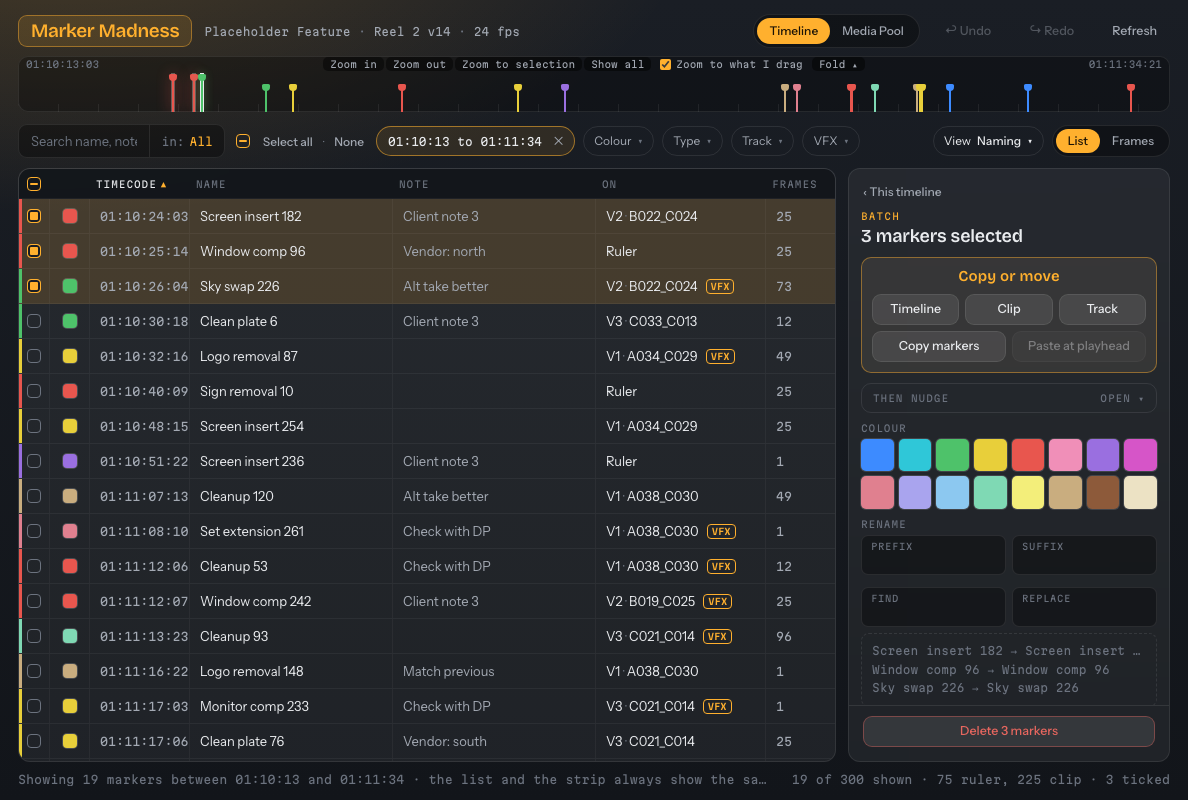
Task: Click the VFX badge on Logo removal 87
Action: [720, 356]
